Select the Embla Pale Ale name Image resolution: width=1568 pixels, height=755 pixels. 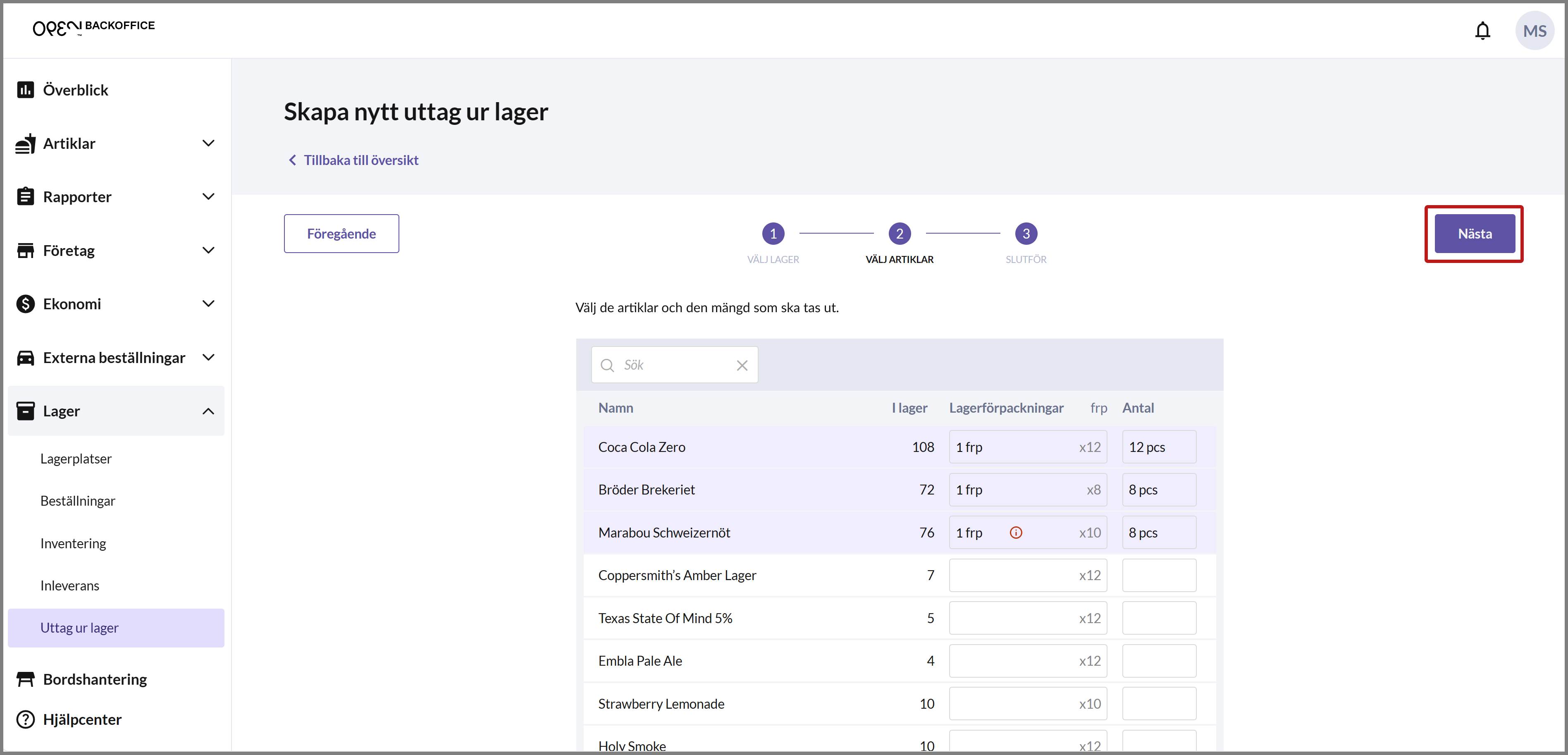point(640,661)
